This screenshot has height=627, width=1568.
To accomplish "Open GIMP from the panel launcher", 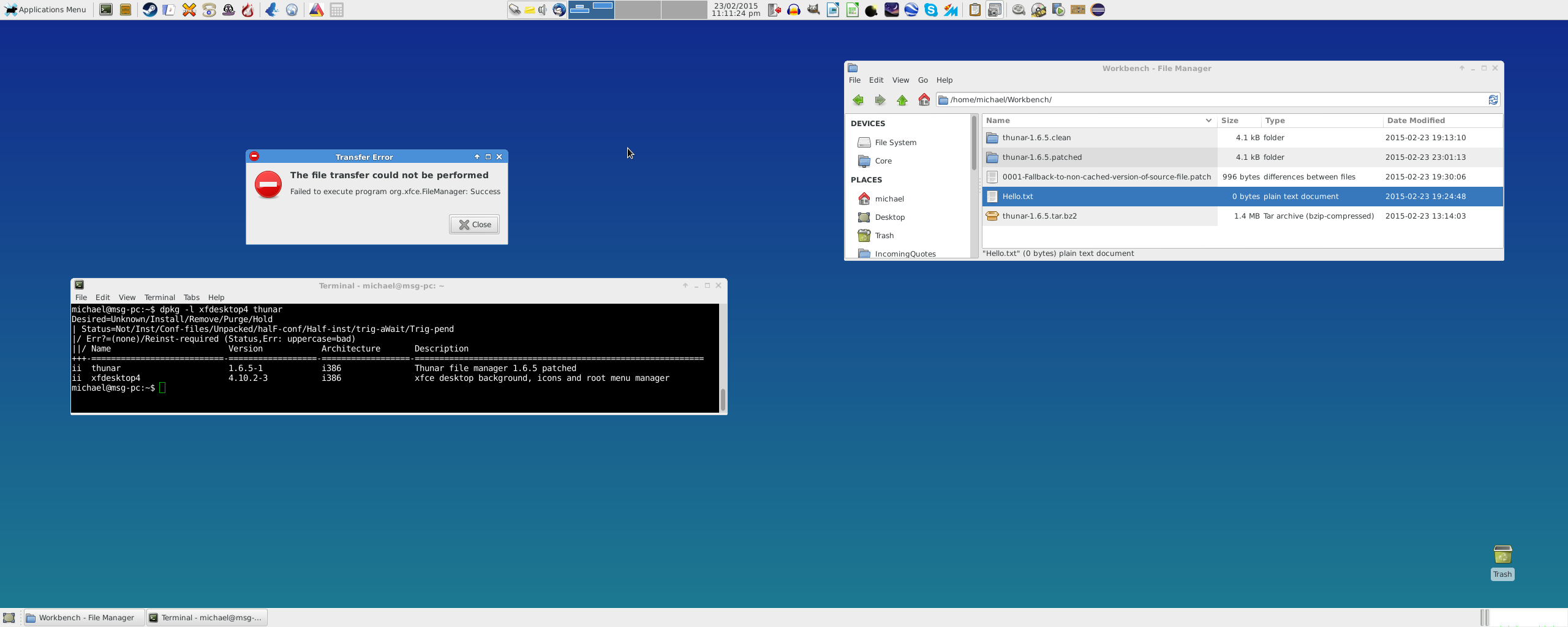I will click(813, 10).
